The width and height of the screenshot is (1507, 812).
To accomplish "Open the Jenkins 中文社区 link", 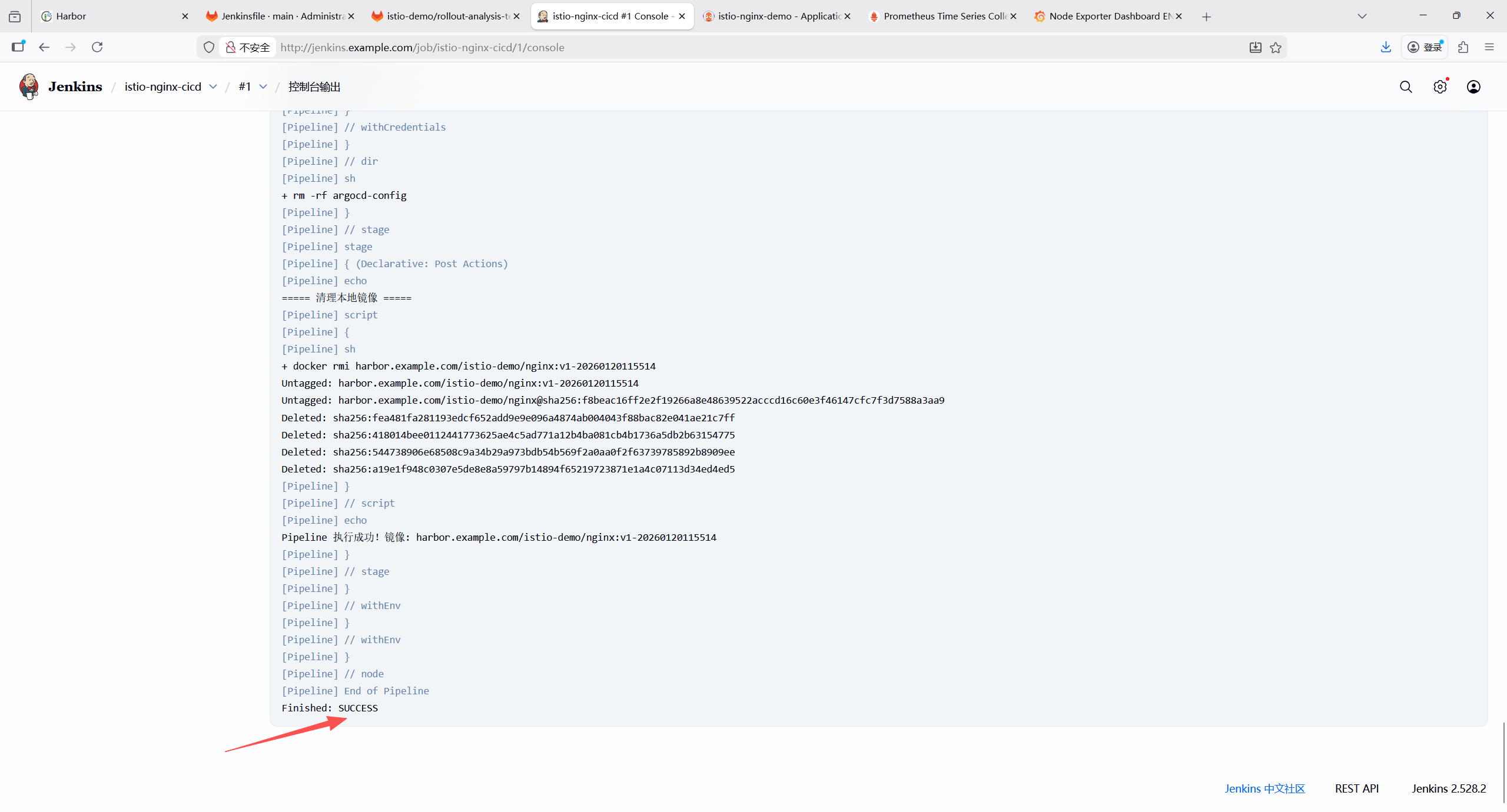I will 1264,788.
